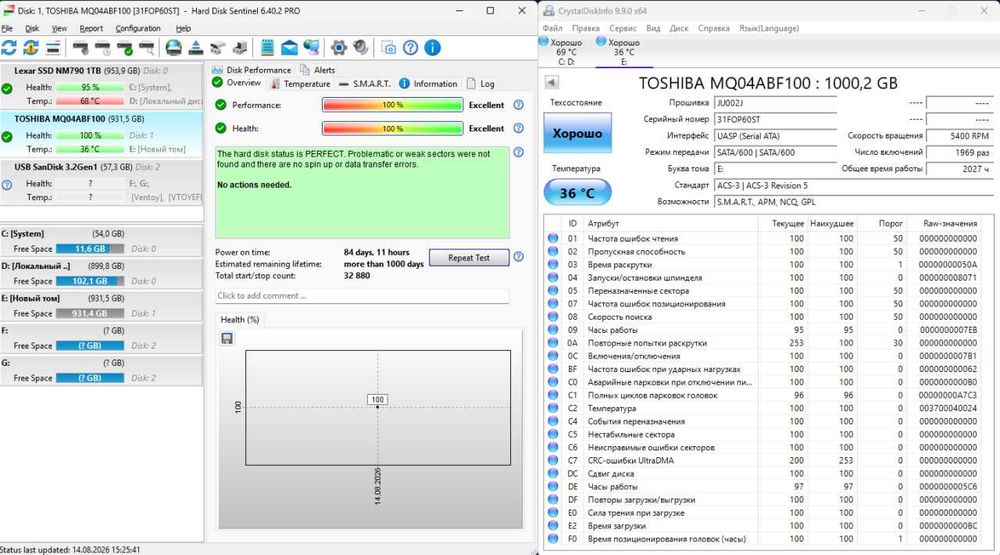The image size is (1000, 555).
Task: Click the globe-on-disk toolbar icon
Action: 173,47
